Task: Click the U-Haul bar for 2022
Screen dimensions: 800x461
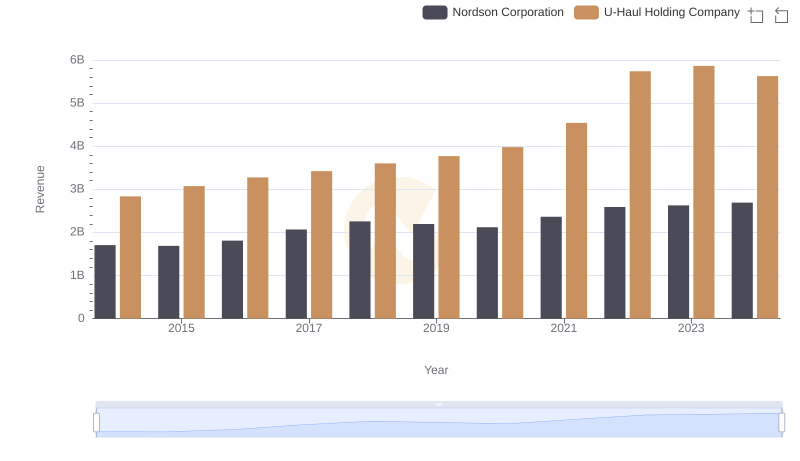Action: tap(640, 195)
